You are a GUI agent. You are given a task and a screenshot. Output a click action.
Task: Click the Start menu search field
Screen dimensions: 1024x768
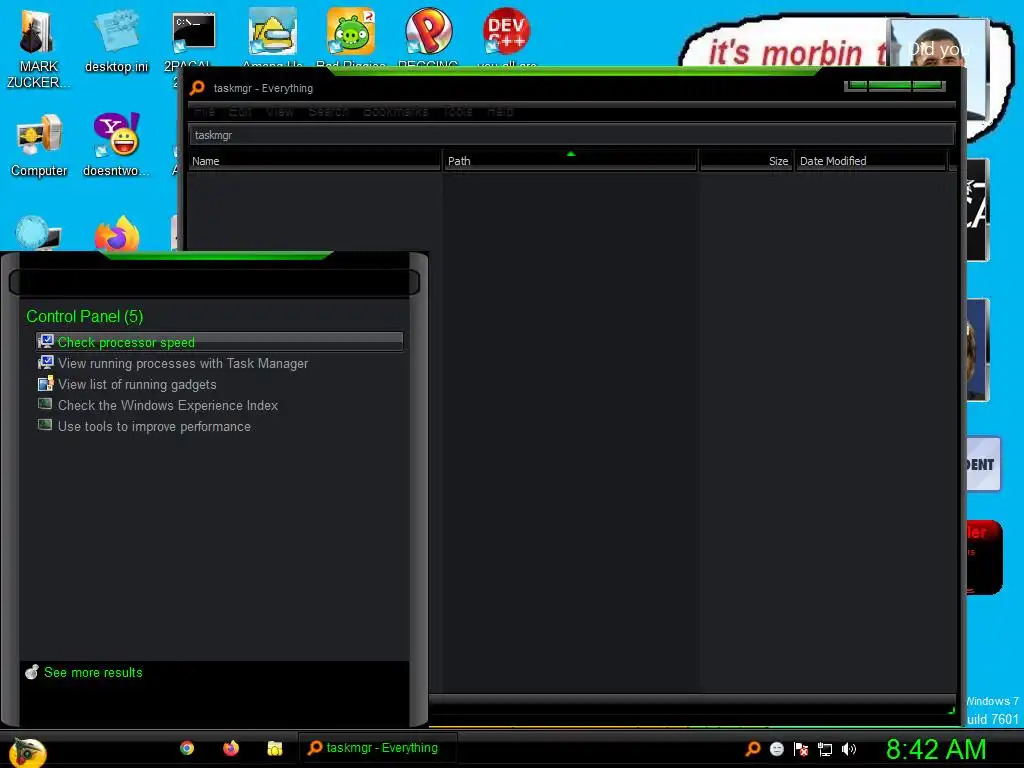pos(214,282)
